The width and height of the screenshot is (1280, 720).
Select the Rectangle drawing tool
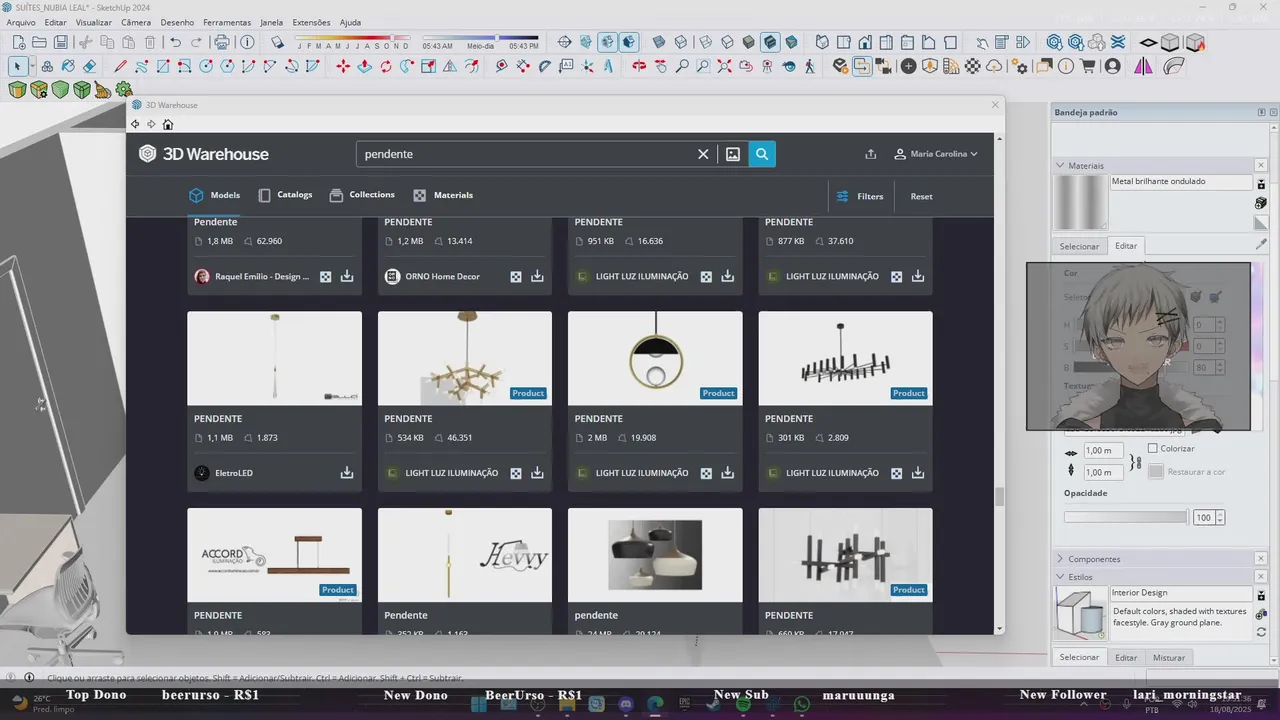163,66
